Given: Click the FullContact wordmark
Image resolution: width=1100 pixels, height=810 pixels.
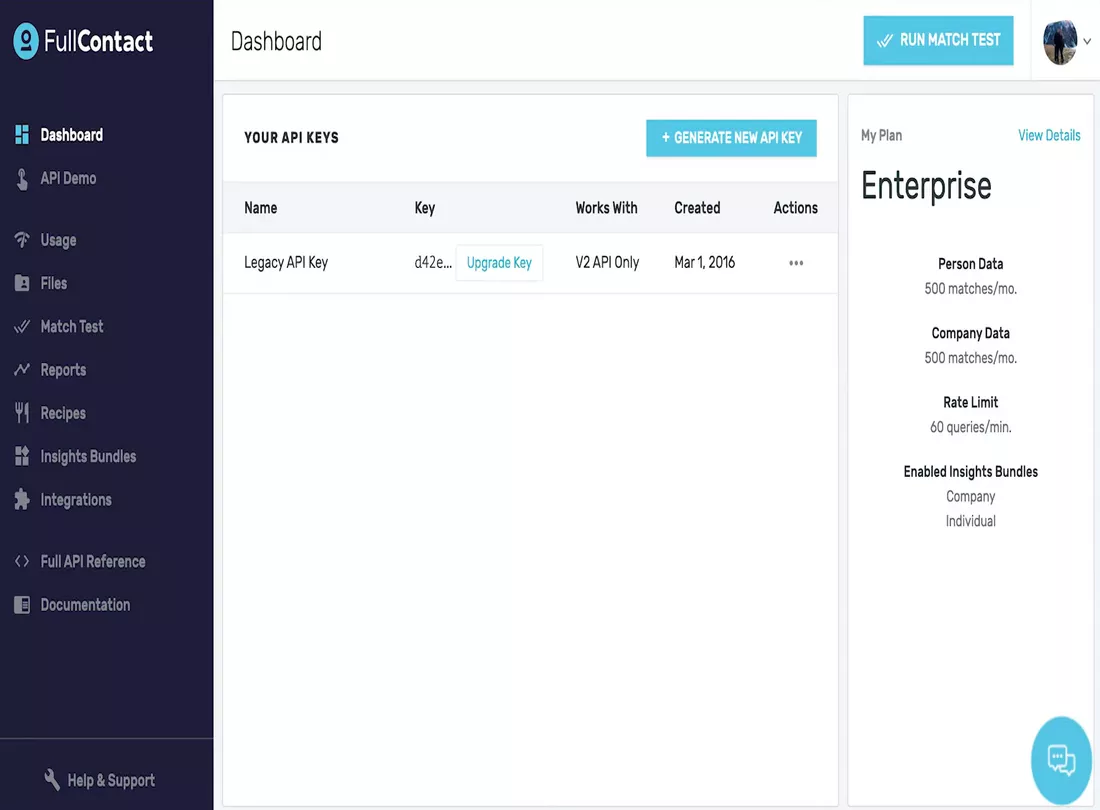Looking at the screenshot, I should (x=98, y=41).
